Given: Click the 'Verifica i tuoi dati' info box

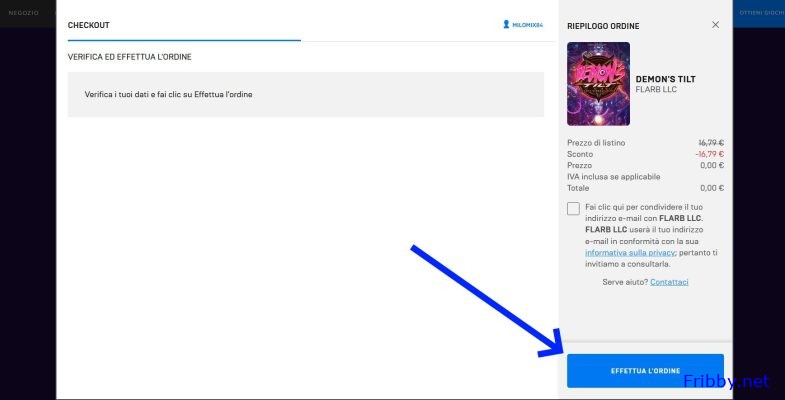Looking at the screenshot, I should 305,94.
